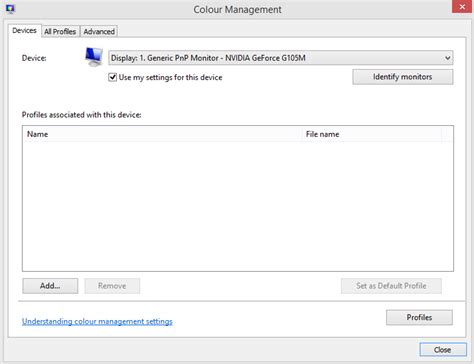
Task: Expand the device list using the chevron arrow
Action: coord(447,58)
